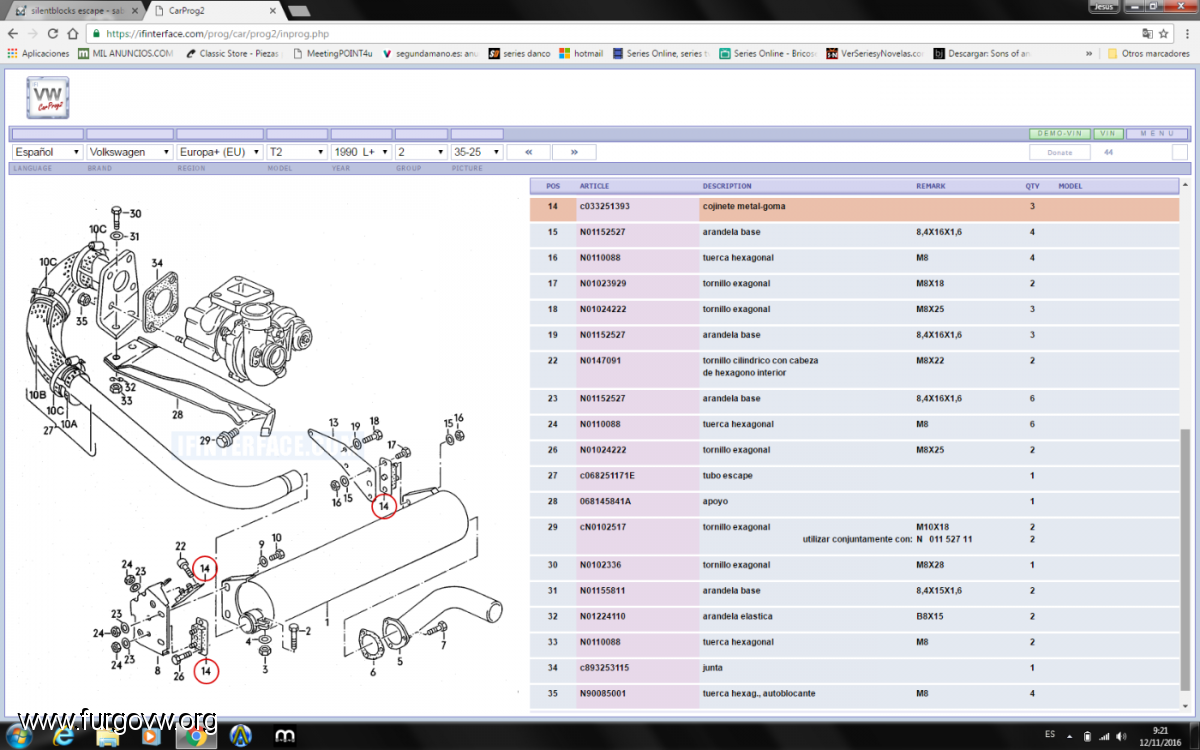This screenshot has height=750, width=1200.
Task: Click the VIN button
Action: [x=1107, y=133]
